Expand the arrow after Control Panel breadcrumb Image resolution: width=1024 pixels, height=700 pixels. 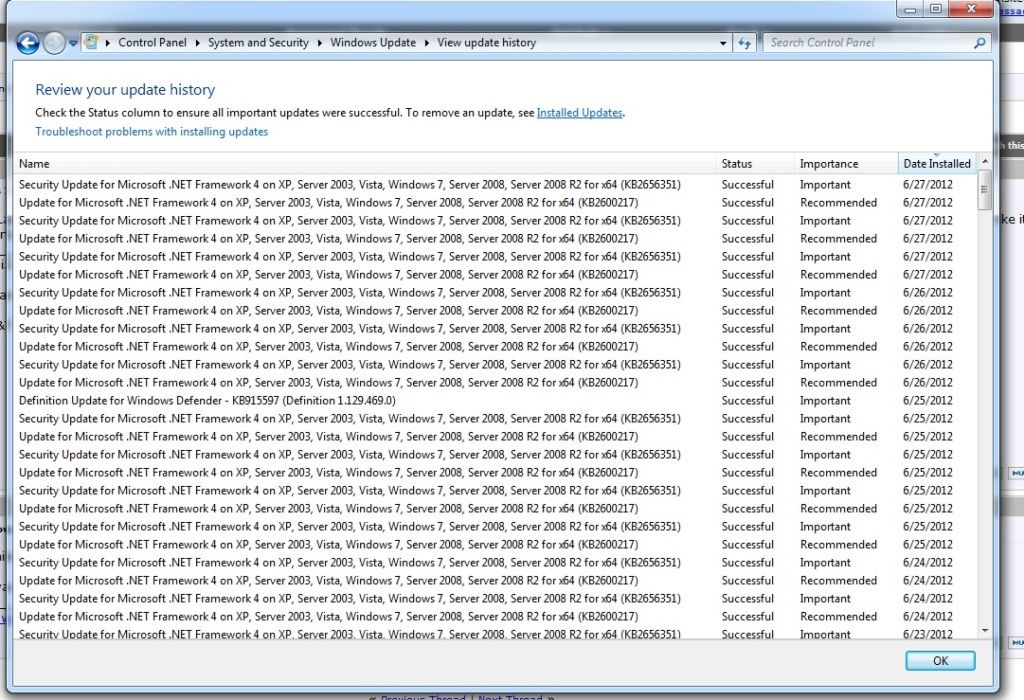pyautogui.click(x=197, y=43)
